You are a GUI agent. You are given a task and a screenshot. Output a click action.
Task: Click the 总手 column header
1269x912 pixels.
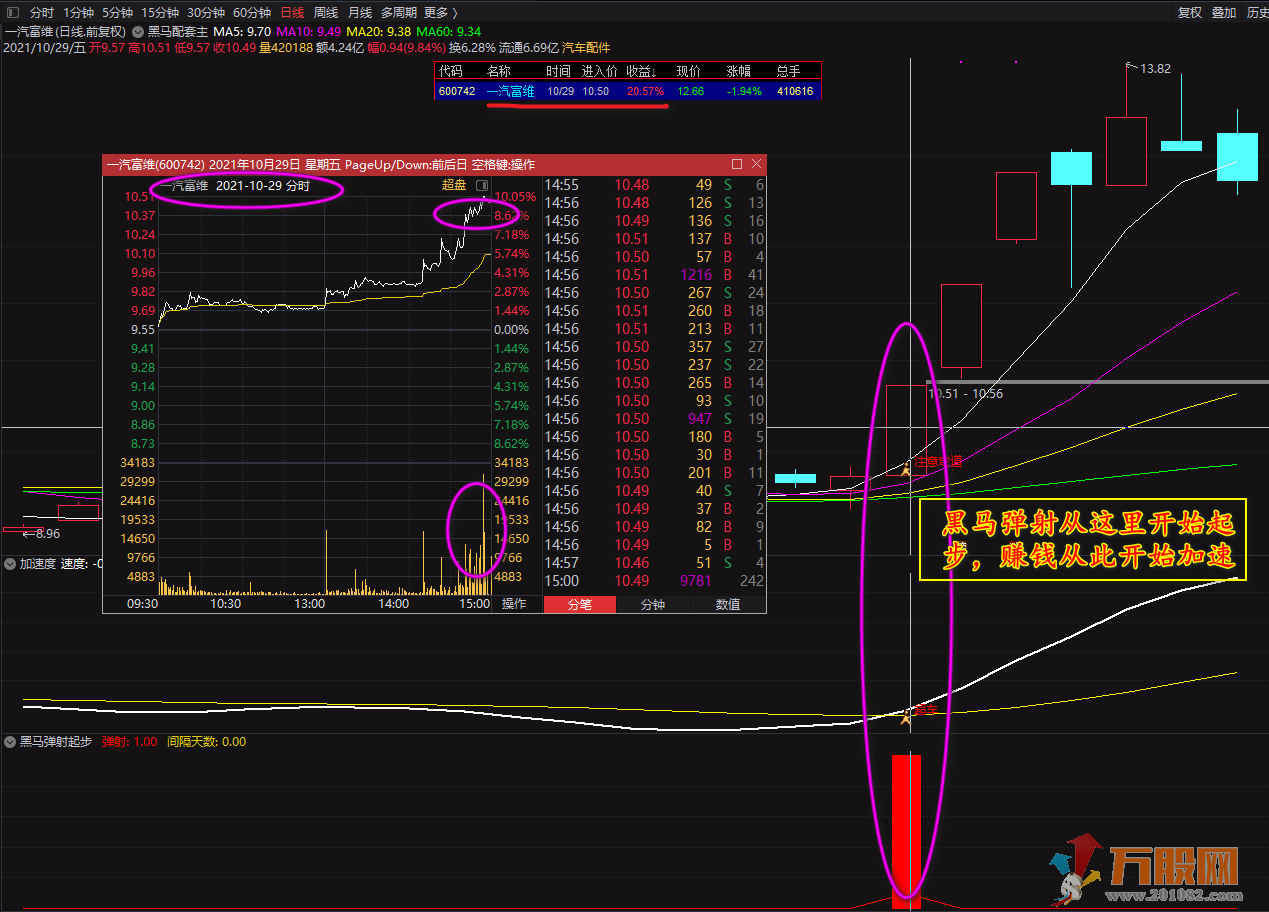pyautogui.click(x=789, y=71)
